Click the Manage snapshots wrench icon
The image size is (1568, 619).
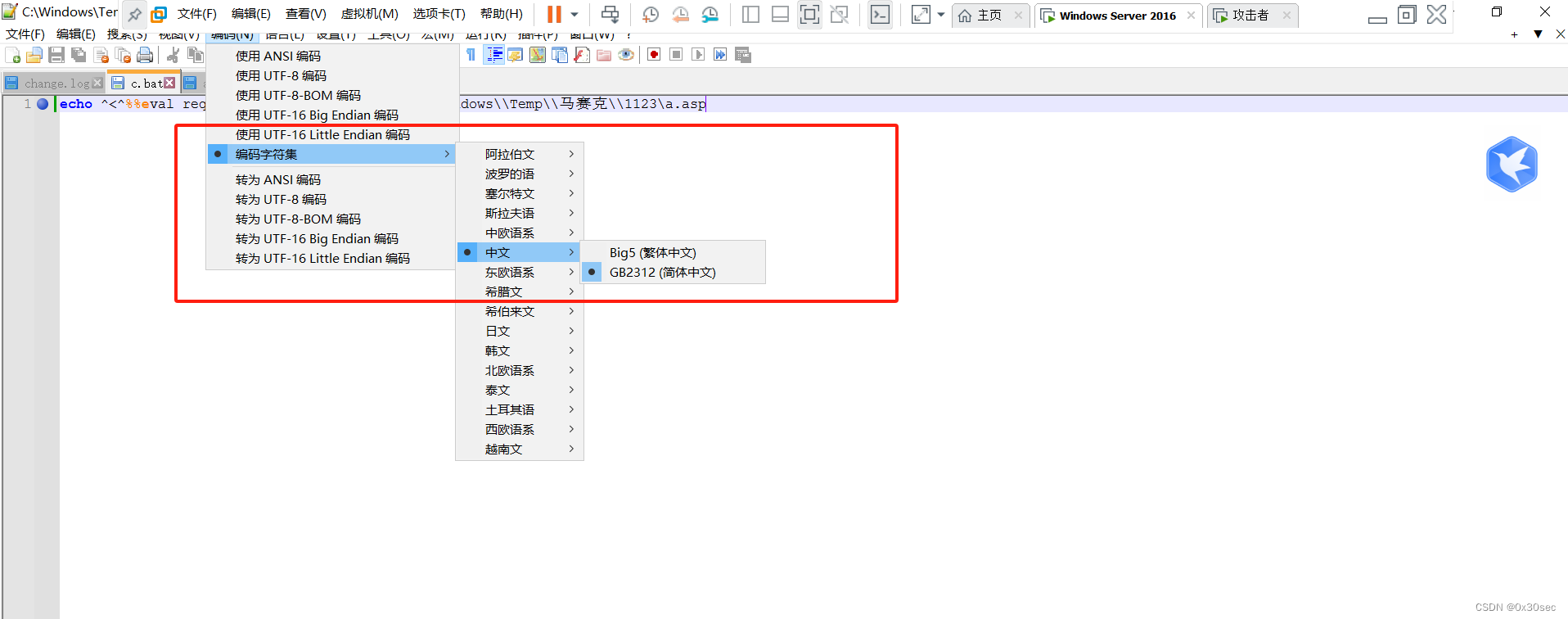[x=710, y=15]
